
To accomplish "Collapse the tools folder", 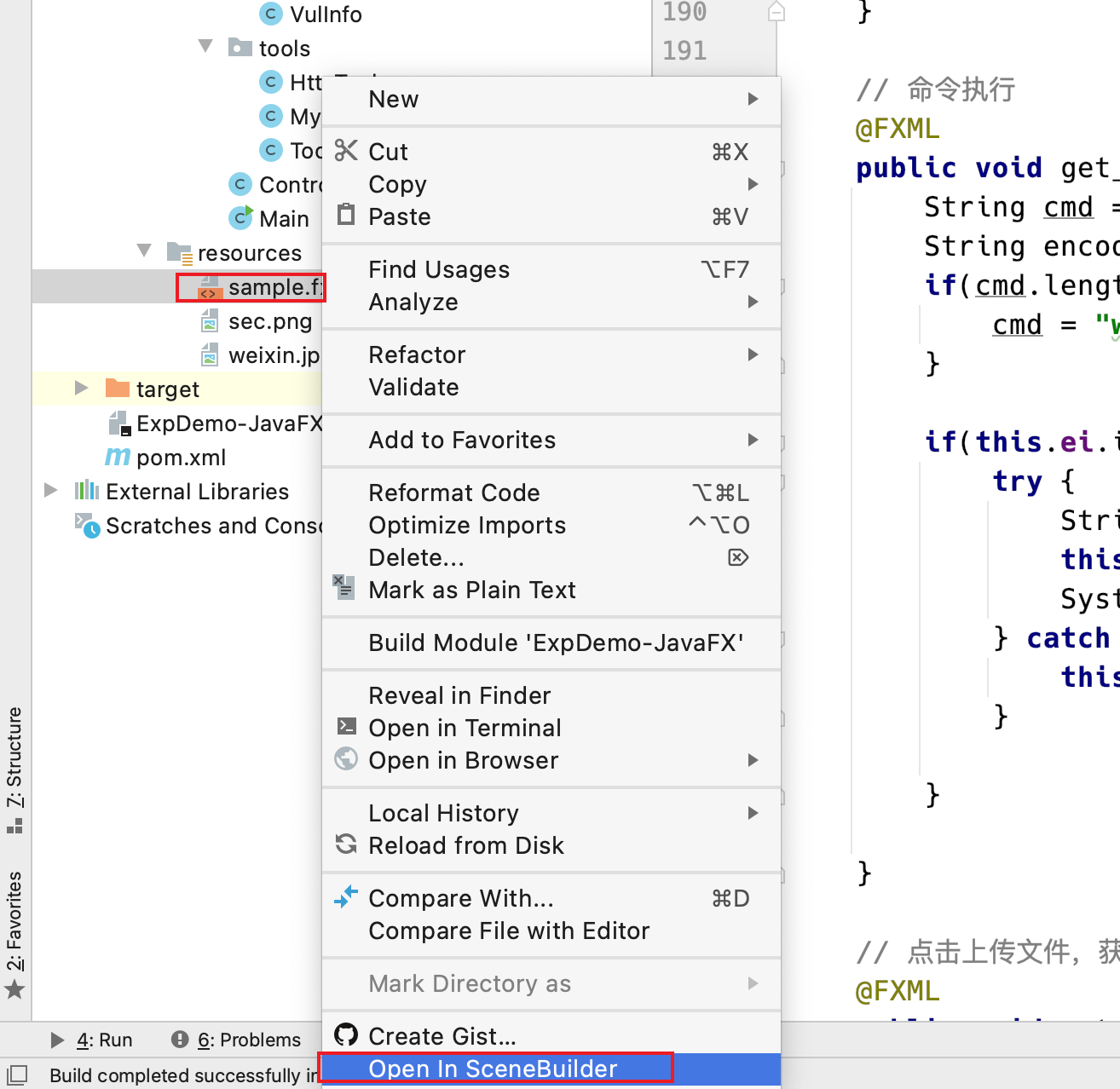I will coord(205,46).
